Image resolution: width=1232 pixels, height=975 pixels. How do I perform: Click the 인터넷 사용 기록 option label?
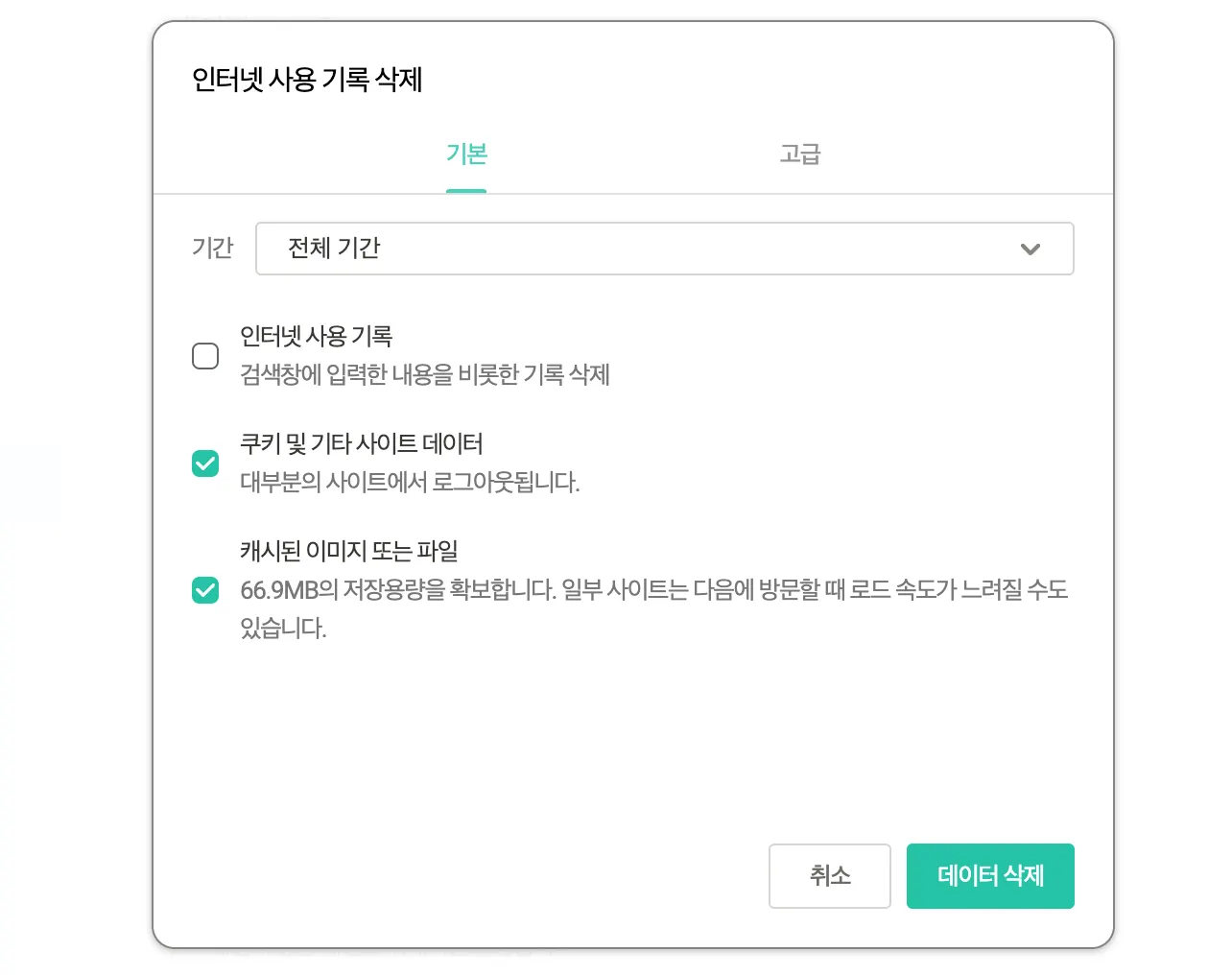pyautogui.click(x=316, y=336)
